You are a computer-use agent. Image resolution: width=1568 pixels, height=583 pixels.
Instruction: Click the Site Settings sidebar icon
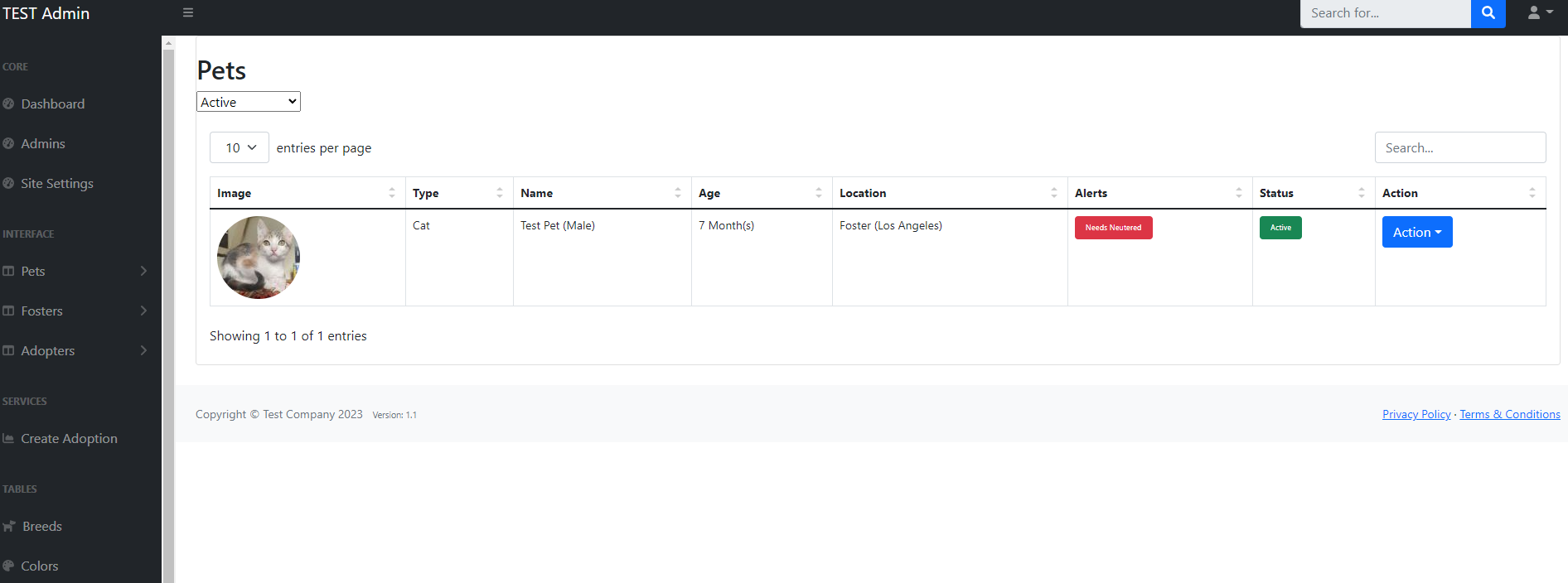8,183
